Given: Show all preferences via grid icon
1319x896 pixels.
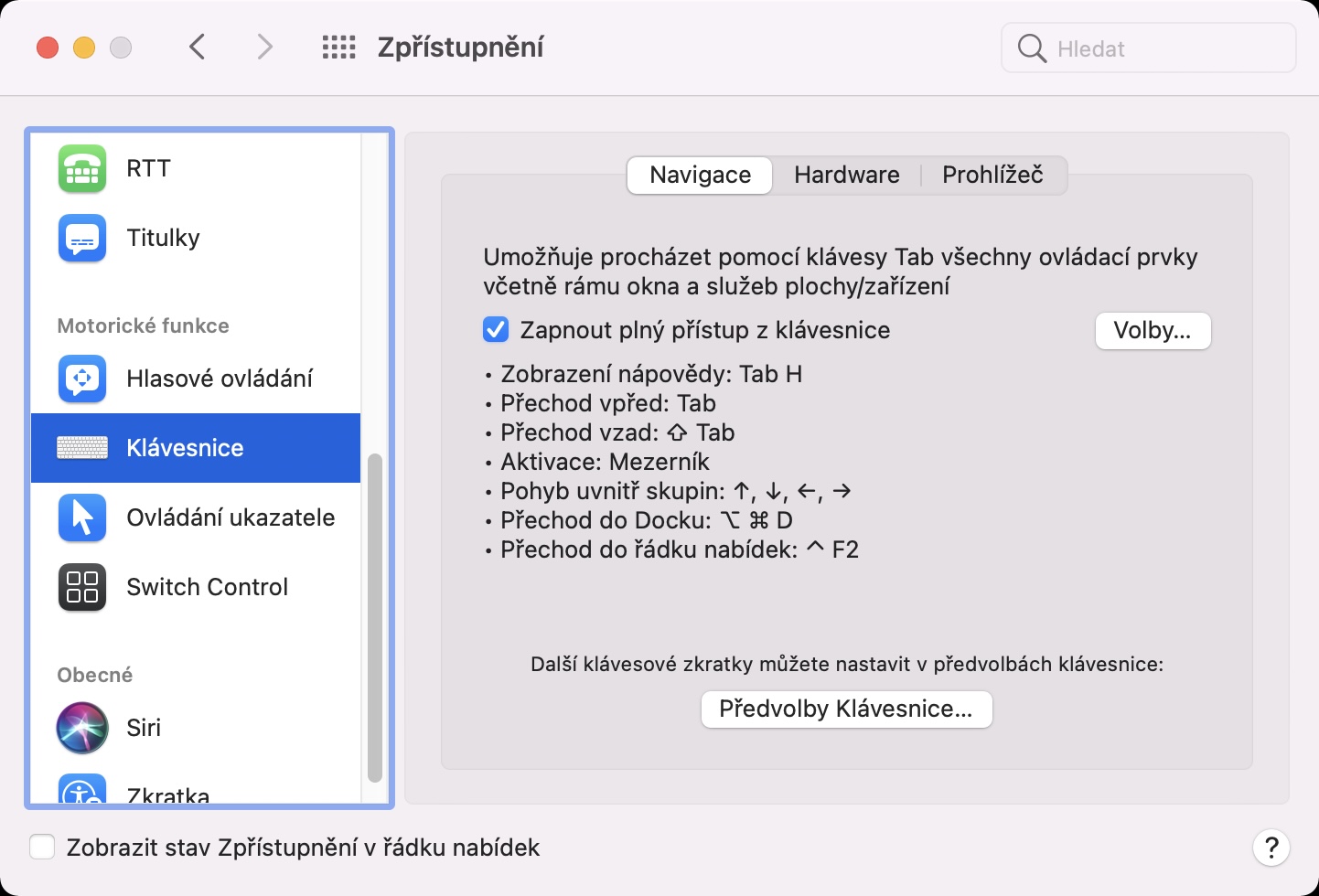Looking at the screenshot, I should (x=338, y=48).
